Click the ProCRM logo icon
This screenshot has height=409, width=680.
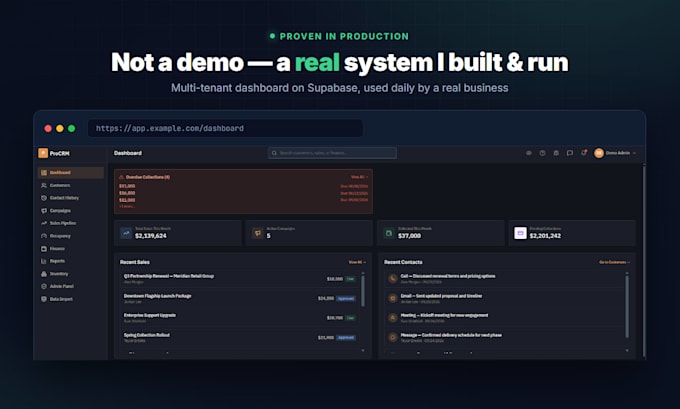[43, 153]
